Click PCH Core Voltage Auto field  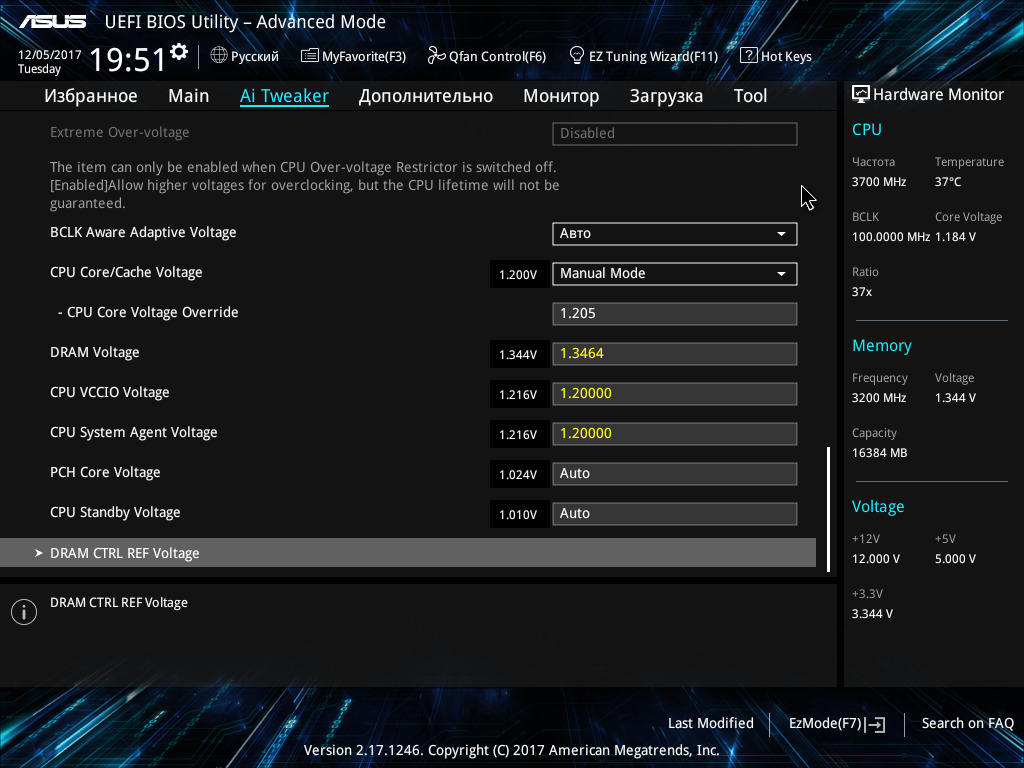click(675, 473)
